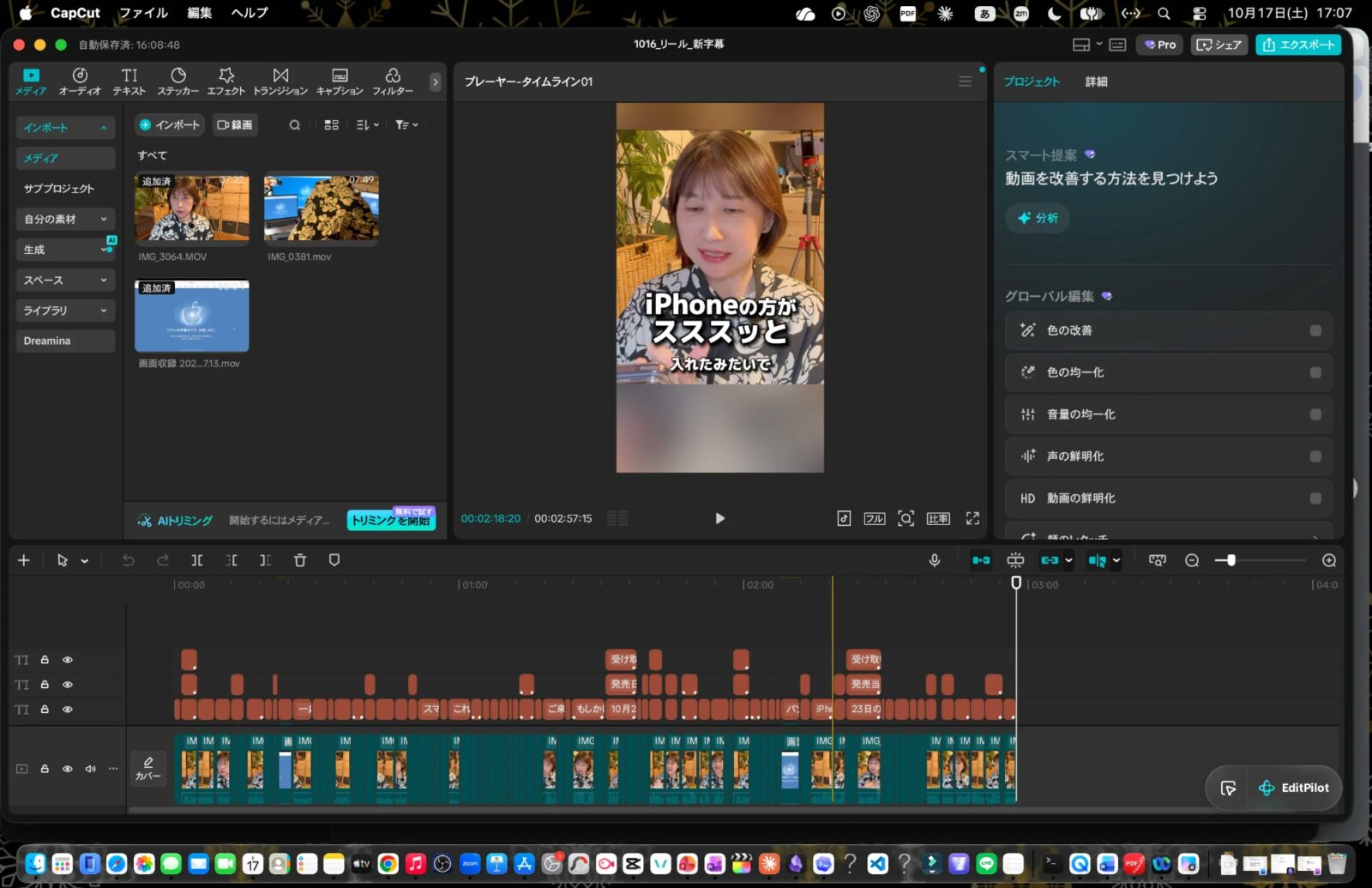The height and width of the screenshot is (888, 1372).
Task: Zoom in the timeline with plus icon
Action: (x=1329, y=560)
